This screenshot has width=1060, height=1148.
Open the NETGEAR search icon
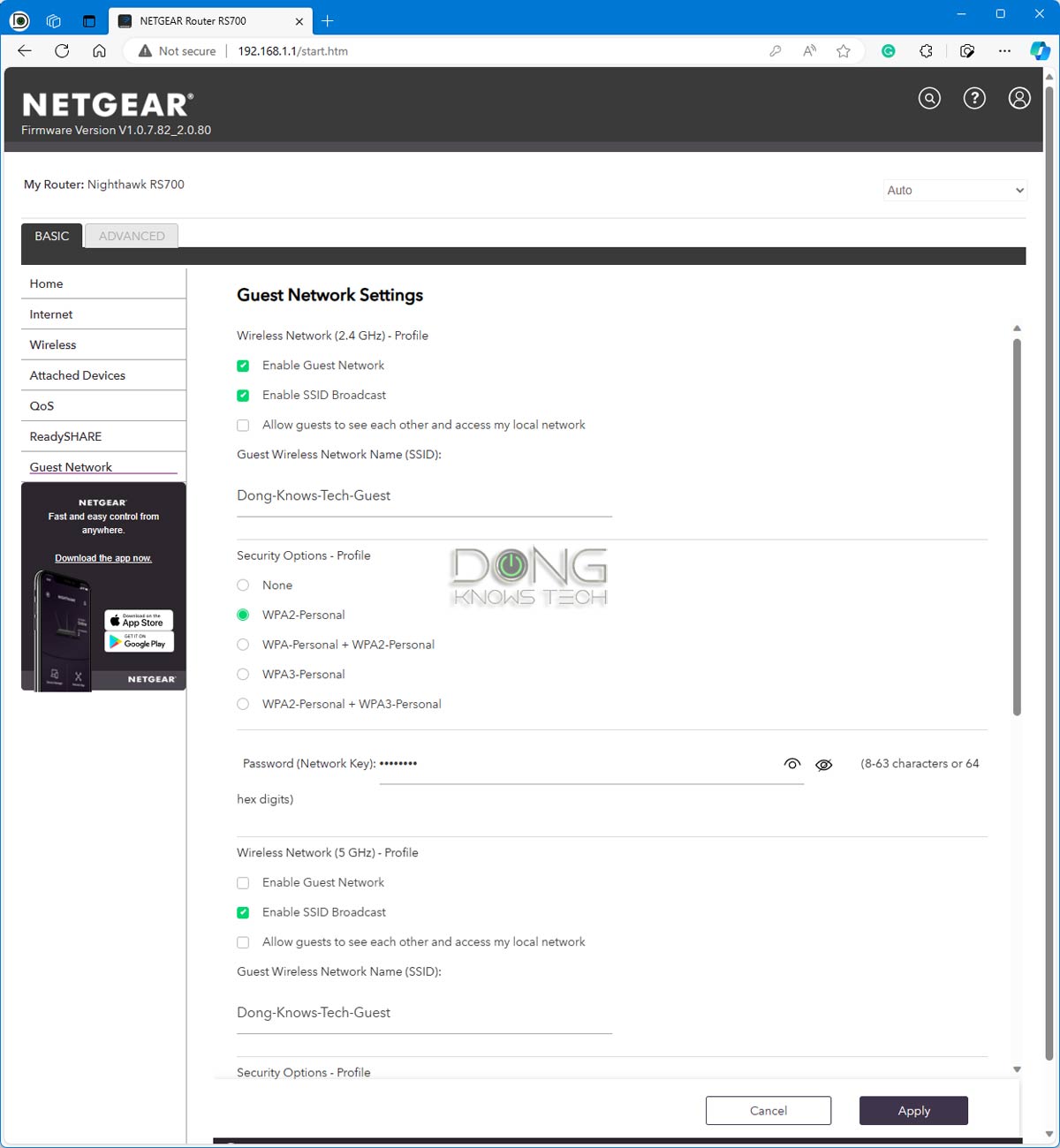tap(929, 98)
